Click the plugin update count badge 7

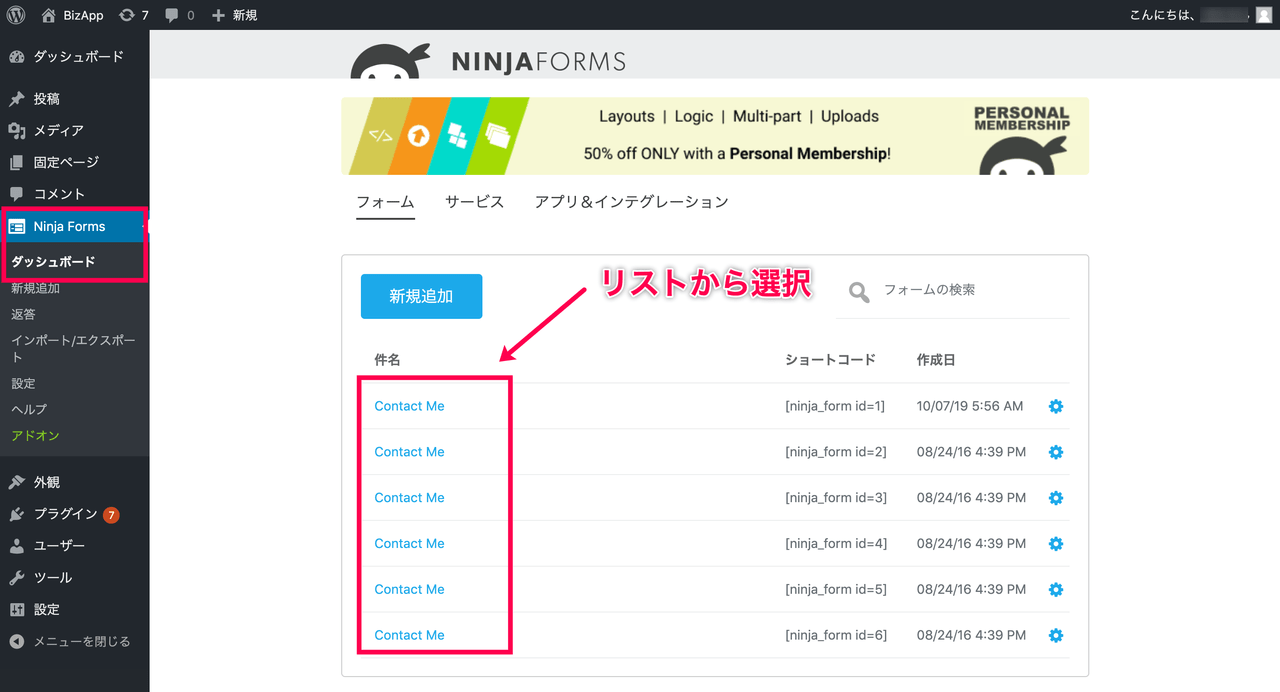pos(111,515)
